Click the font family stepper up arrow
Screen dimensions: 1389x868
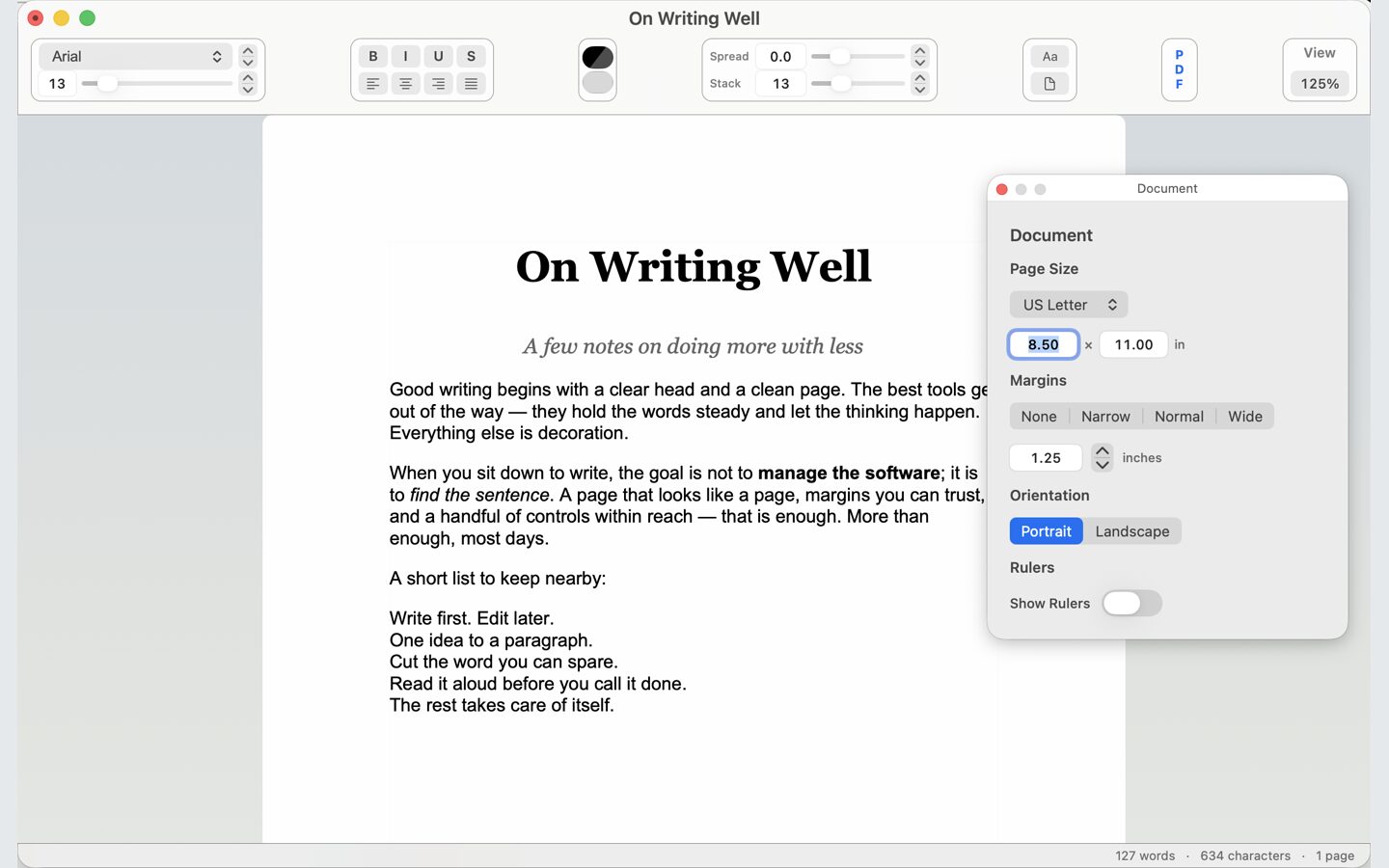[248, 50]
